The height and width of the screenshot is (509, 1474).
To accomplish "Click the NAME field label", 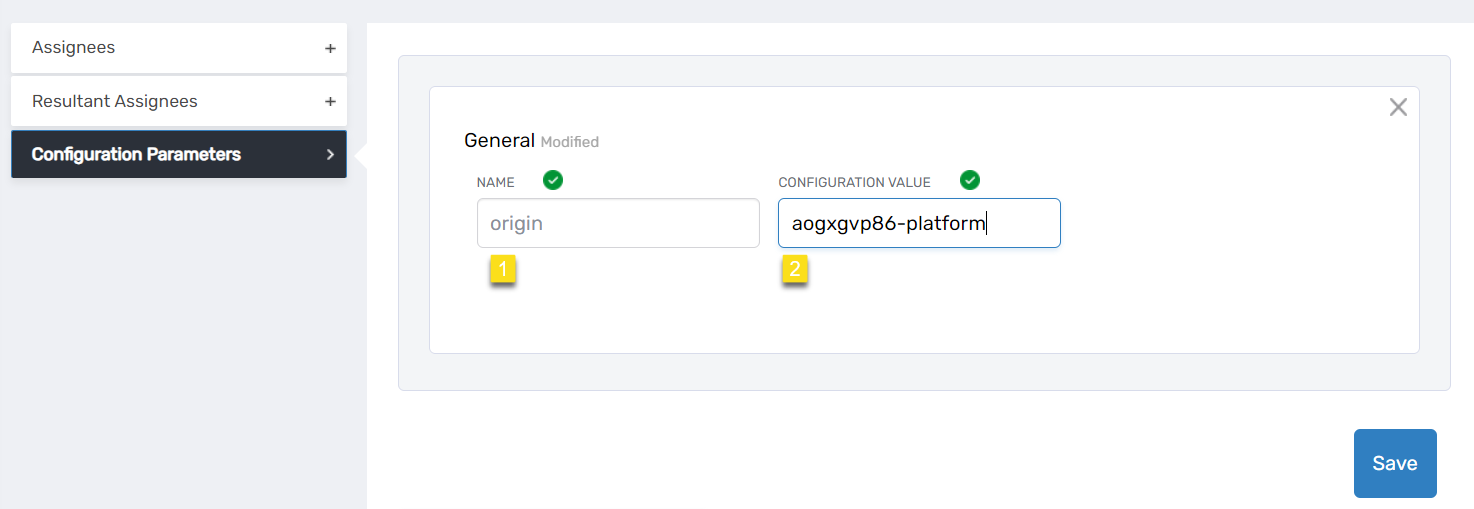I will [495, 183].
